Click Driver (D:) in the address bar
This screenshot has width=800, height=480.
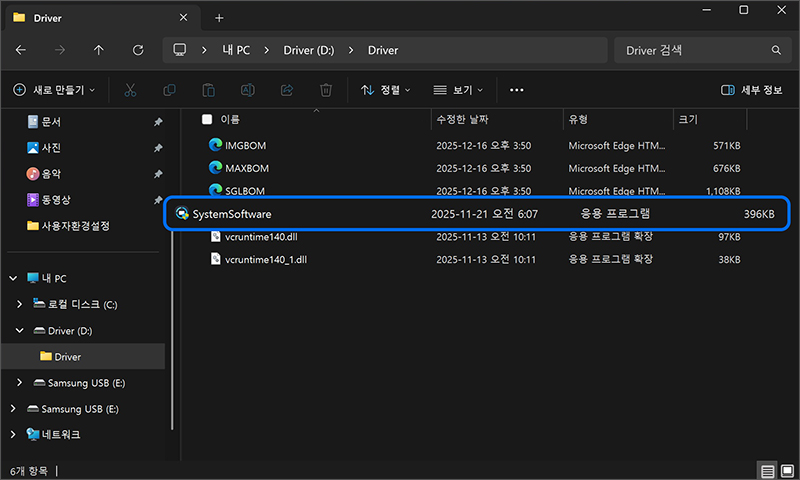[x=309, y=50]
